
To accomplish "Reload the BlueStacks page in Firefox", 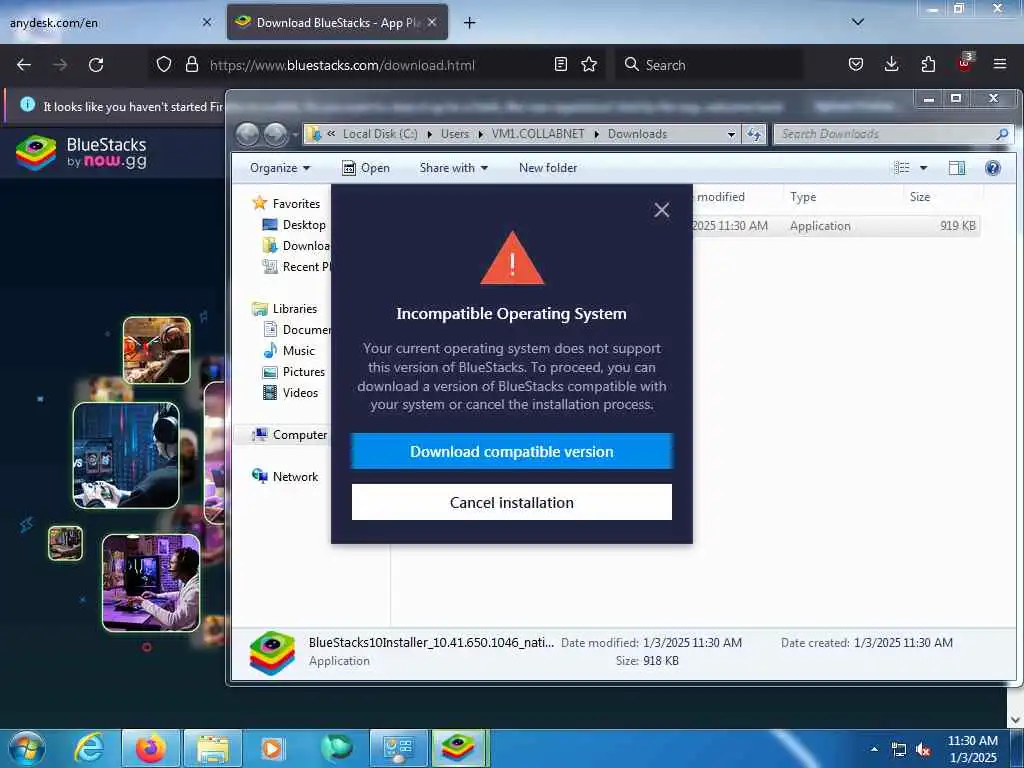I will pyautogui.click(x=96, y=65).
